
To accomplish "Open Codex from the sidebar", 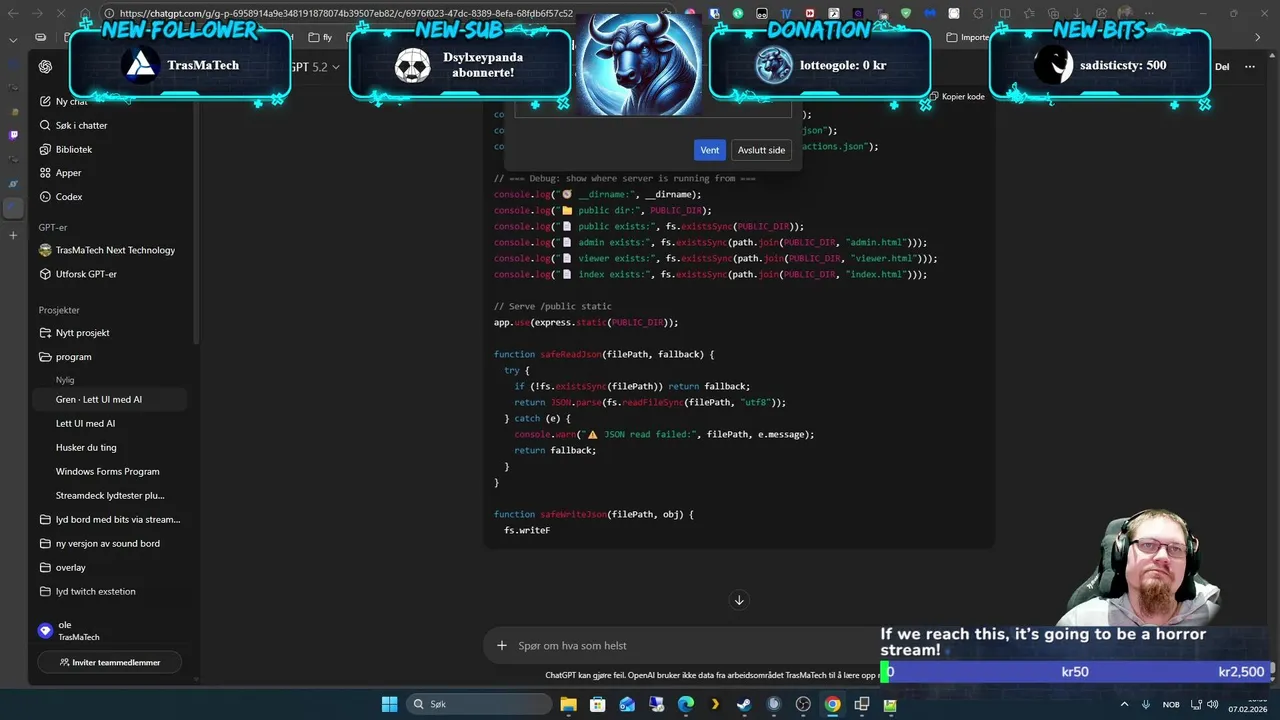I will 61,197.
